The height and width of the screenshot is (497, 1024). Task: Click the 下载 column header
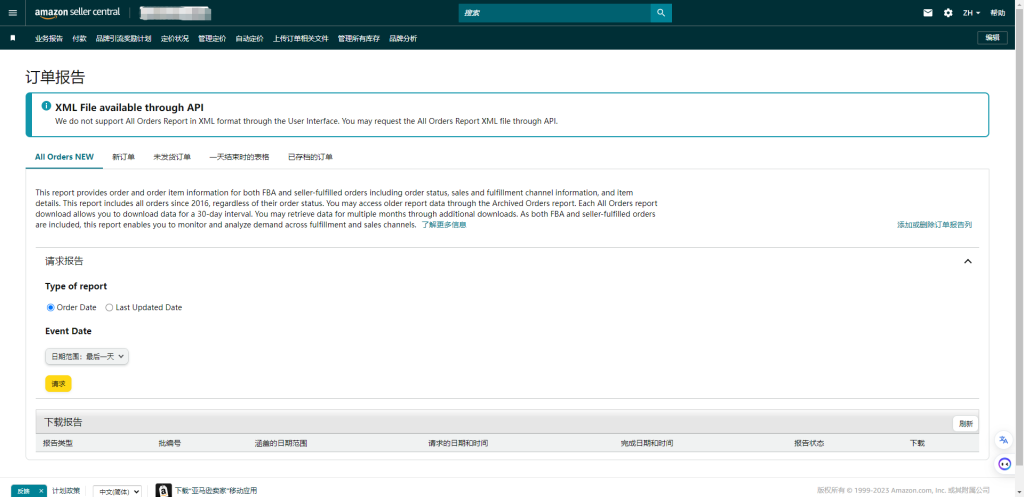pyautogui.click(x=918, y=443)
